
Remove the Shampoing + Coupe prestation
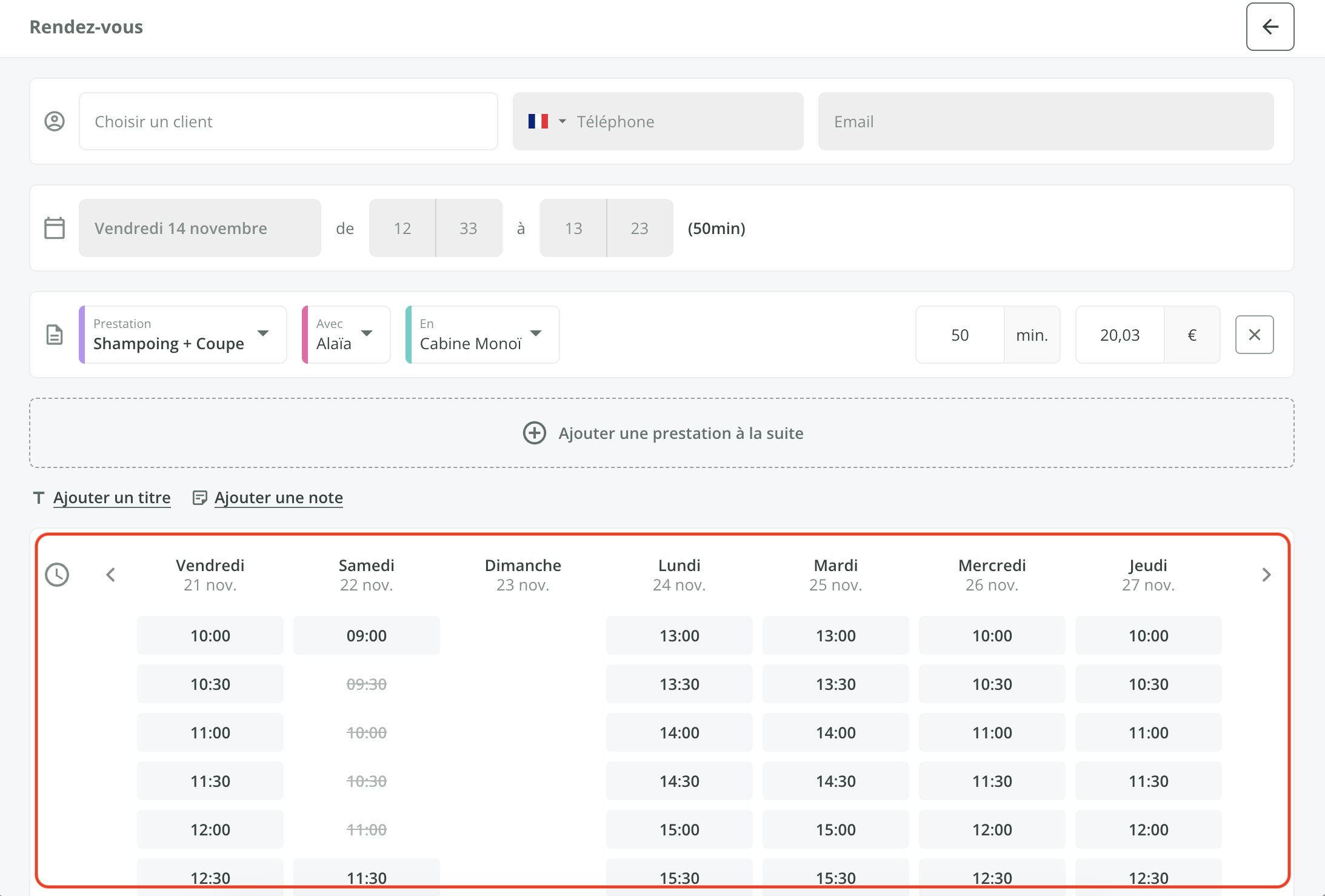pyautogui.click(x=1254, y=335)
